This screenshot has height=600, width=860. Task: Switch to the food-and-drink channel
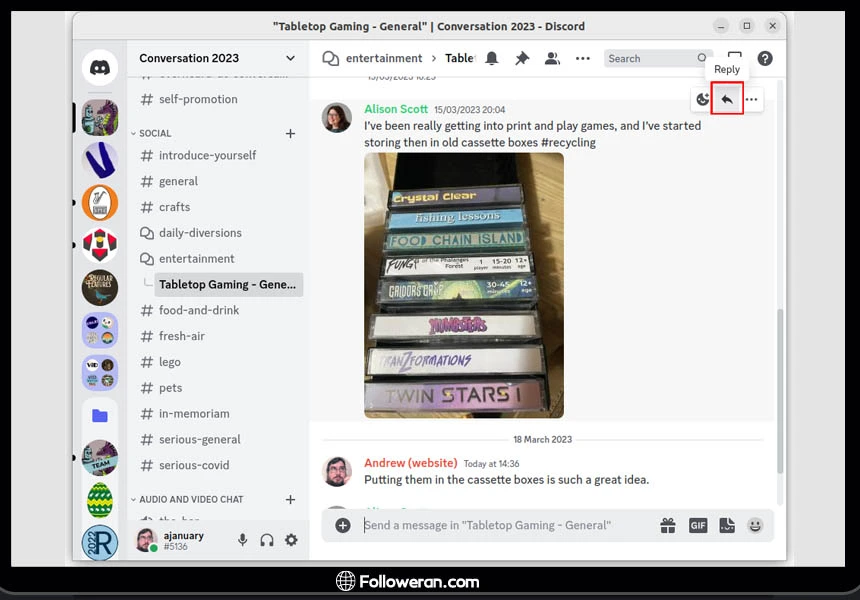(x=199, y=310)
